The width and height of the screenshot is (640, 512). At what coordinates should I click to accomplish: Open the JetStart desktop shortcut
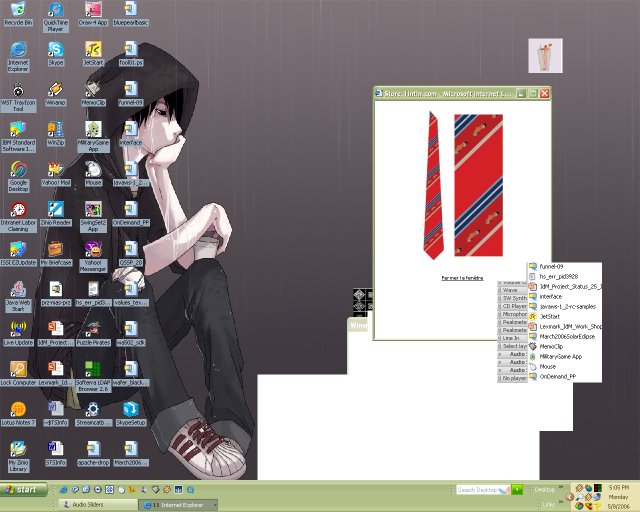tap(93, 53)
